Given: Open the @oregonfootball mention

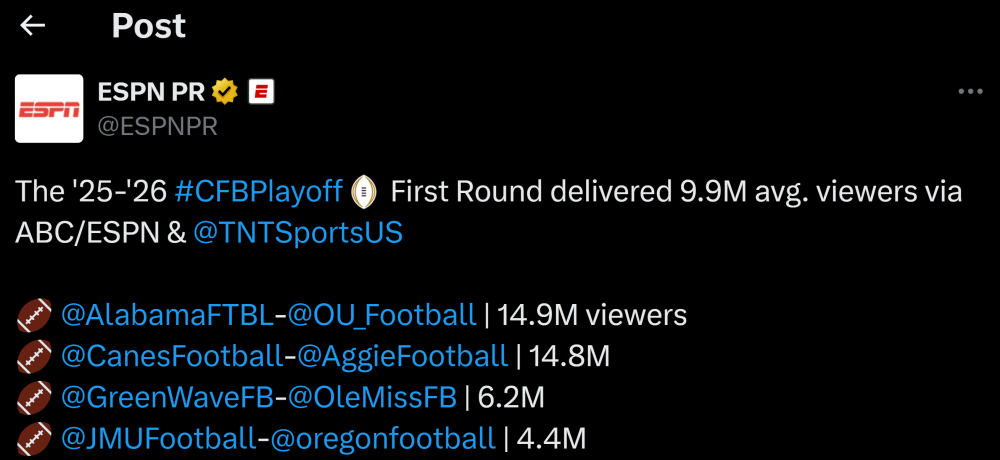Looking at the screenshot, I should point(381,438).
